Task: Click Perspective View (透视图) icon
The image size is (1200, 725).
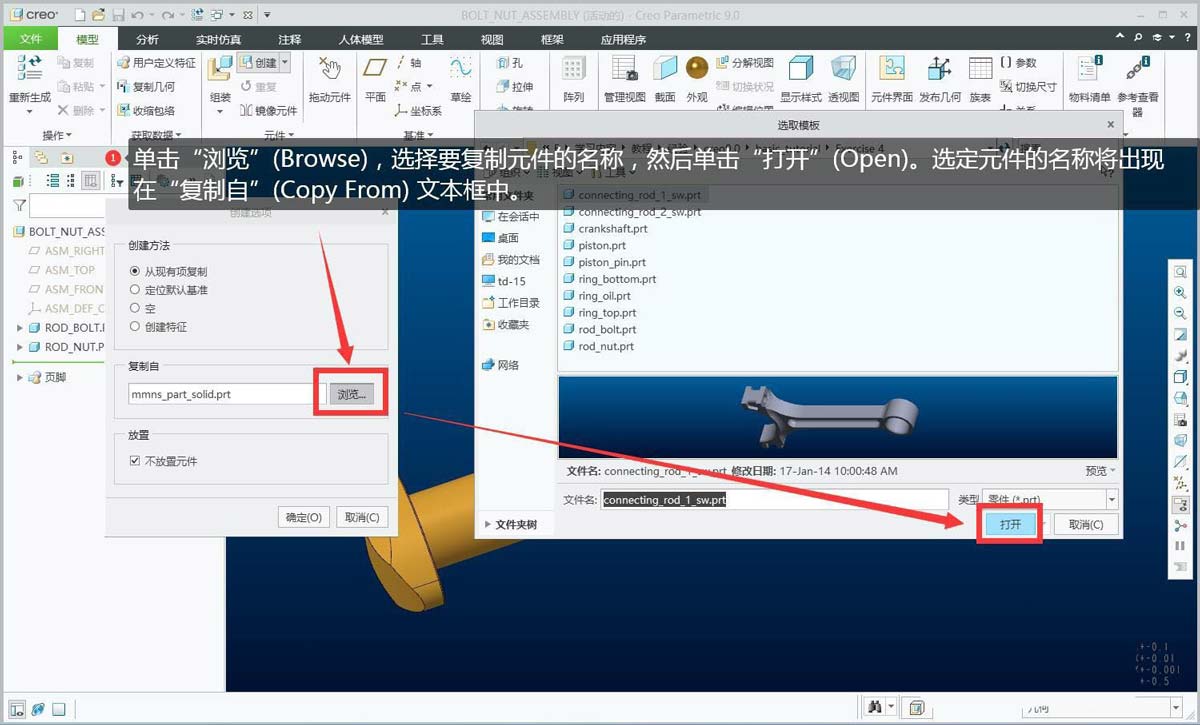Action: click(844, 70)
